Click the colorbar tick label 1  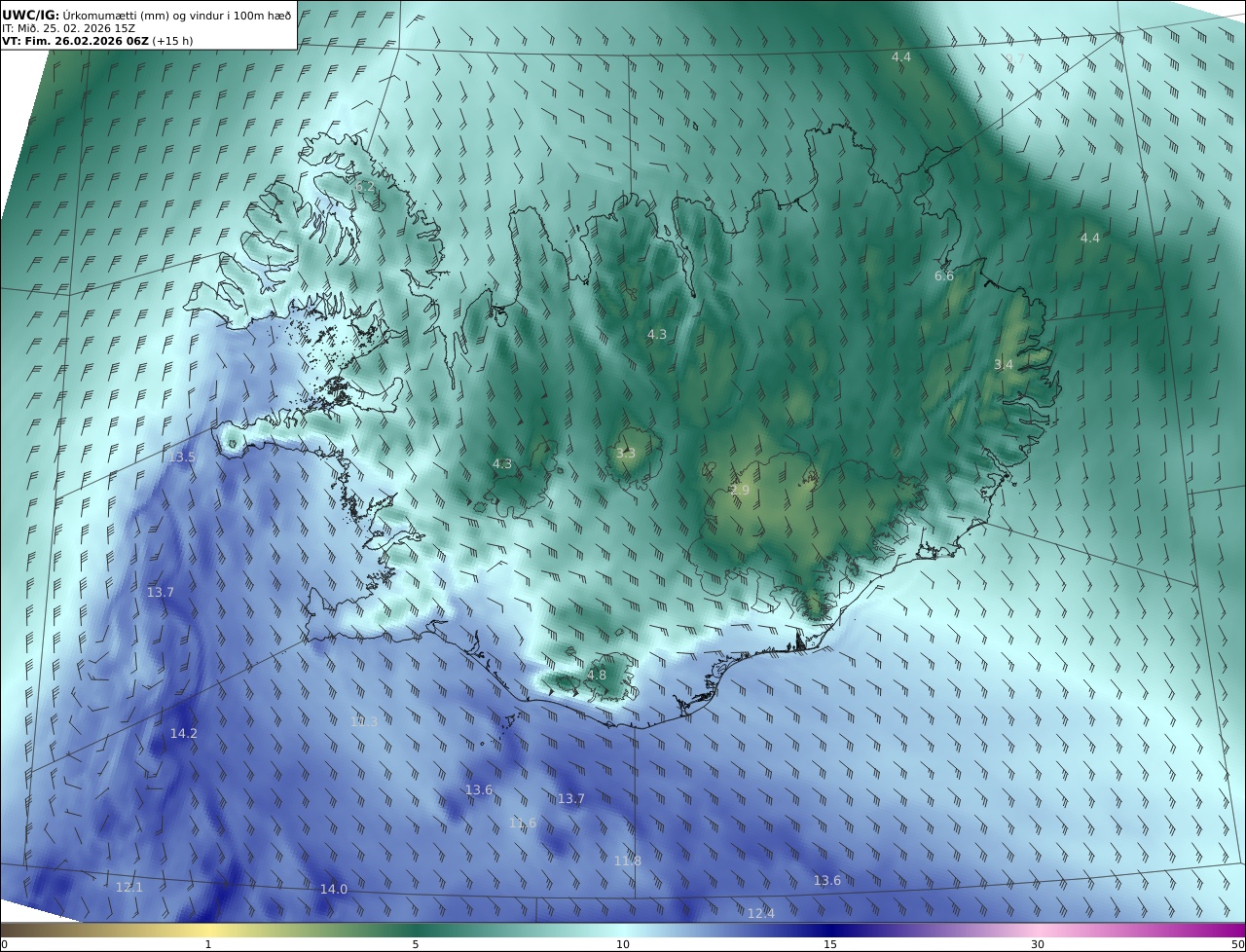(x=208, y=944)
